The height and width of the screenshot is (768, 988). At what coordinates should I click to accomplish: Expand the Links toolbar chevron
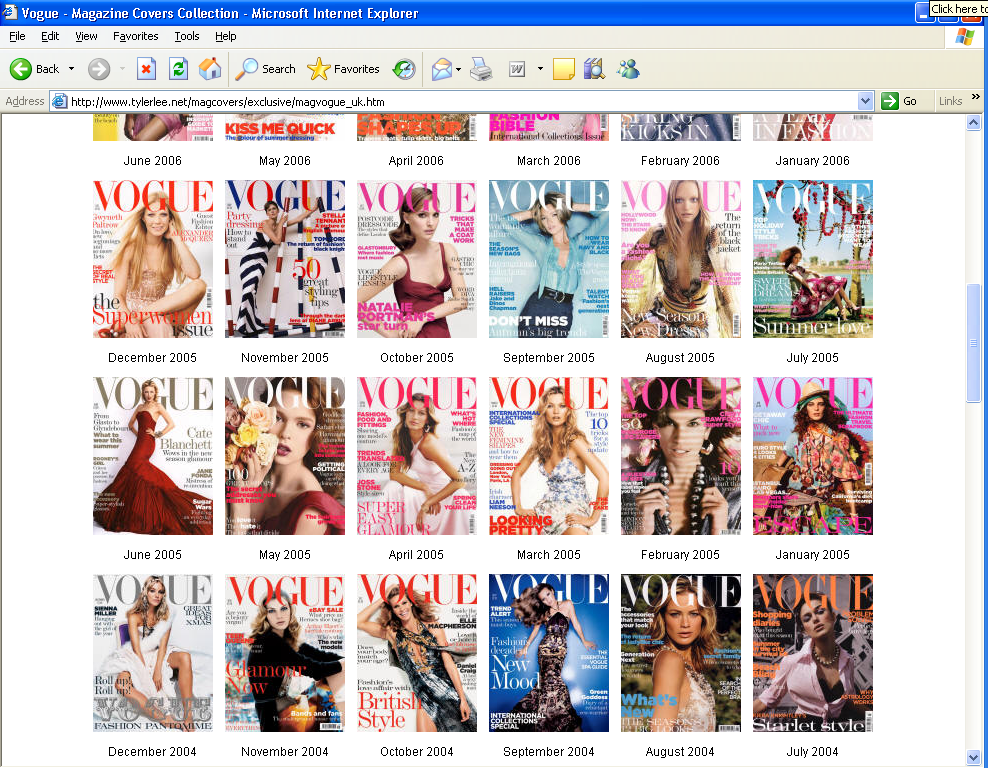tap(976, 97)
